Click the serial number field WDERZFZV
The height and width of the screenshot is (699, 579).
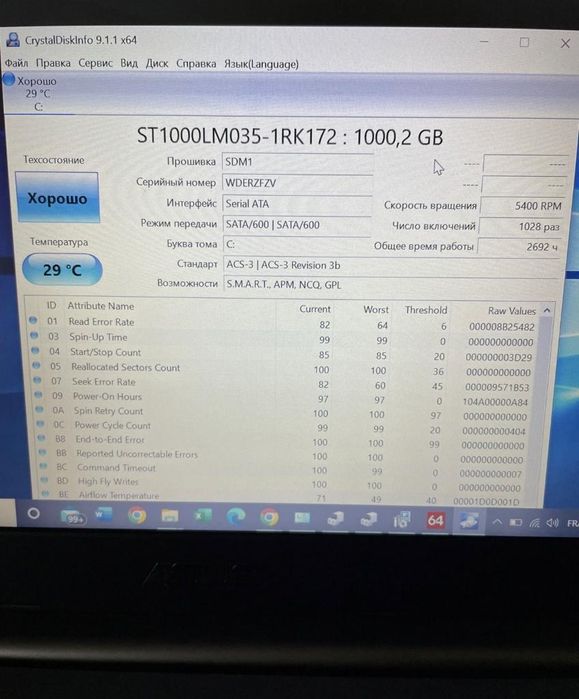coord(297,183)
